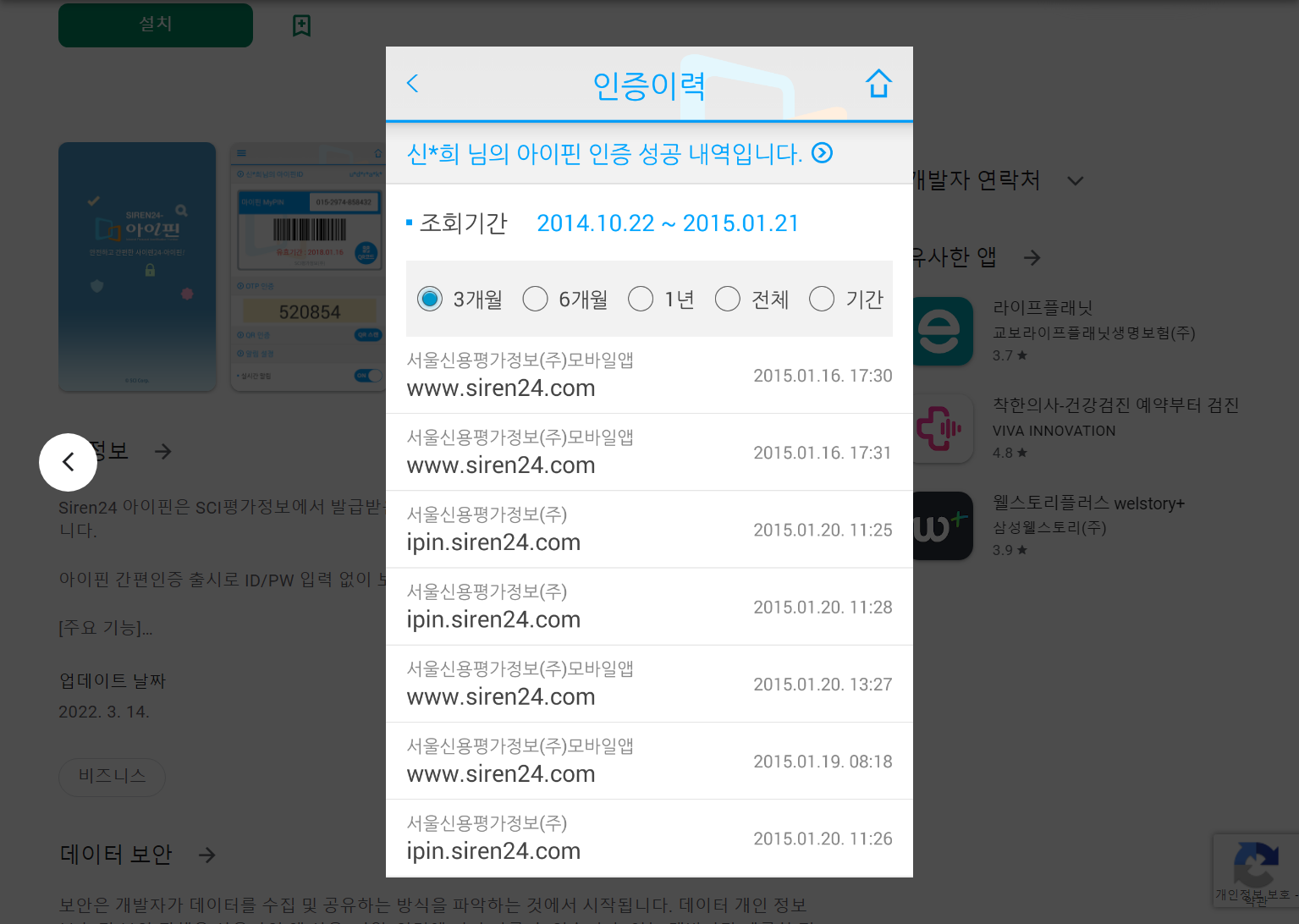Click the VIVA INNOVATION developer name

click(x=1054, y=431)
